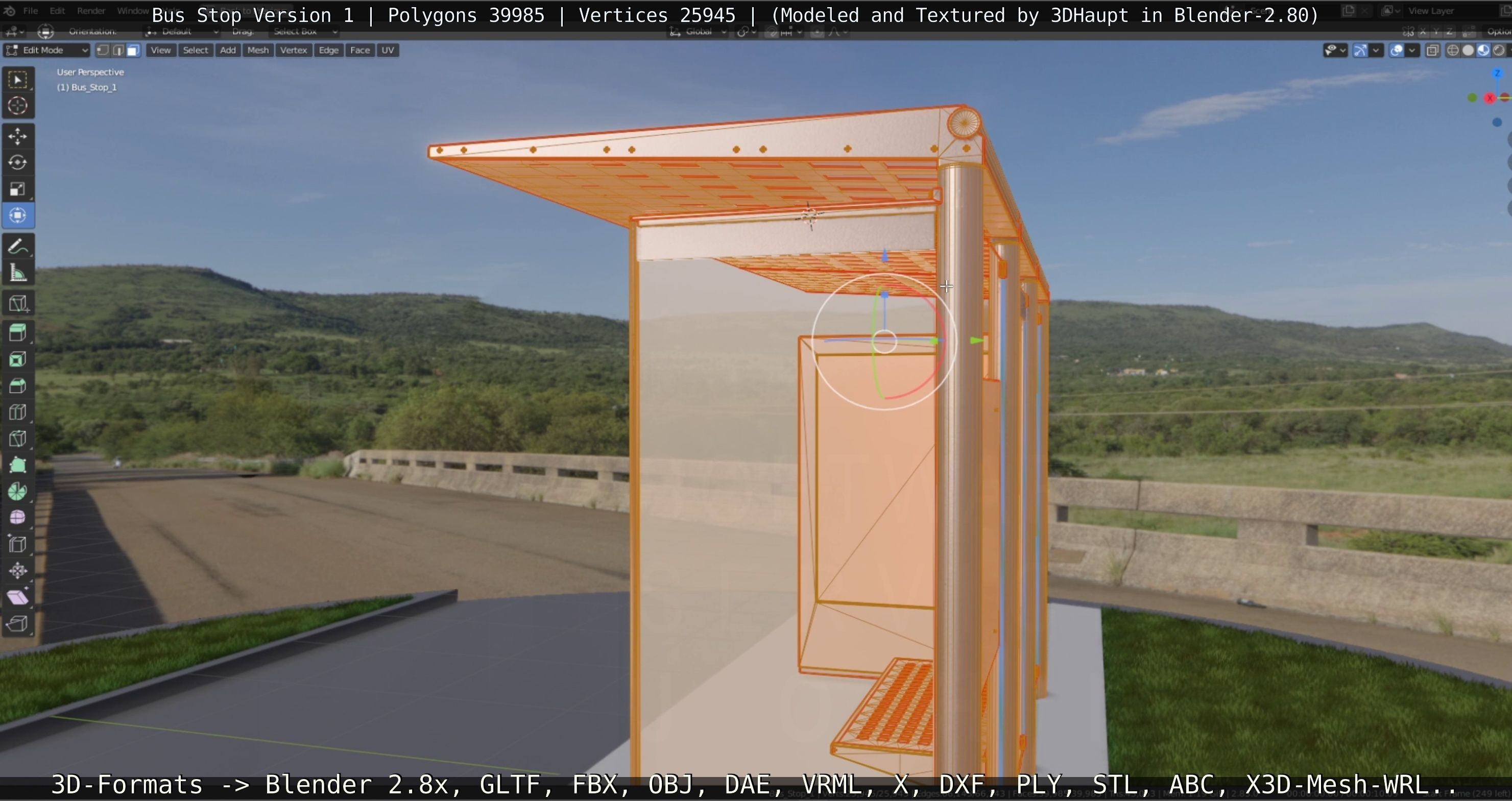1512x801 pixels.
Task: Open the Add menu
Action: (x=228, y=51)
